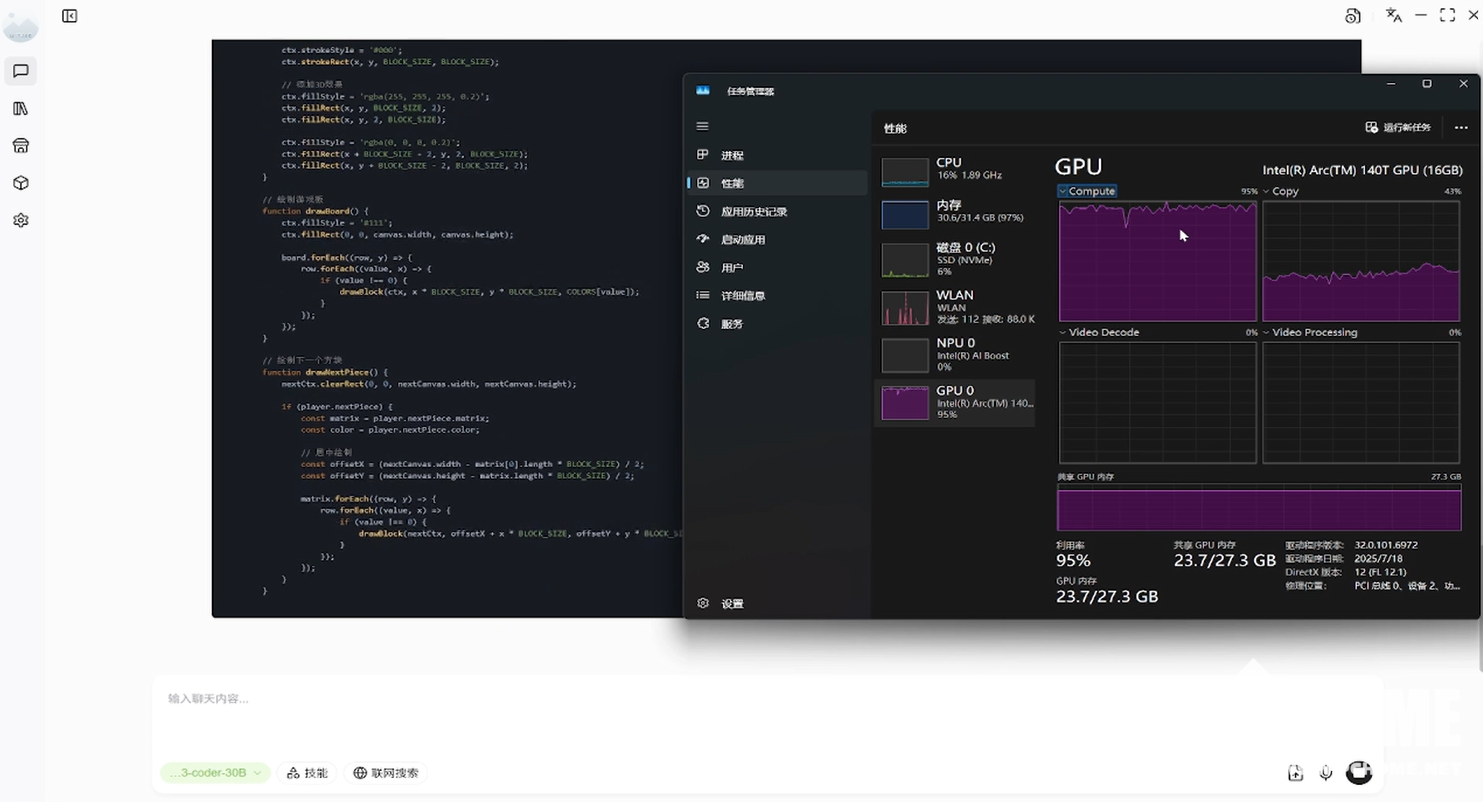Open chat app settings gear icon
1483x802 pixels.
click(x=20, y=220)
